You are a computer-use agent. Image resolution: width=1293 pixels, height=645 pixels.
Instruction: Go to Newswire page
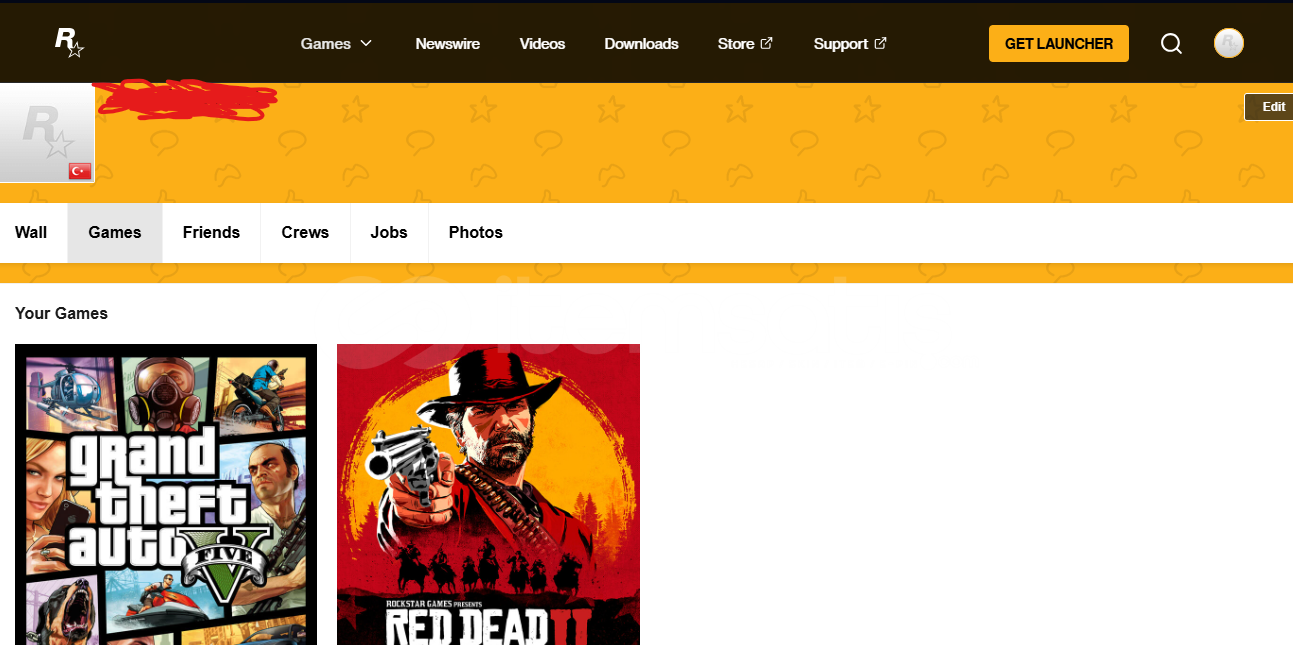[x=448, y=44]
